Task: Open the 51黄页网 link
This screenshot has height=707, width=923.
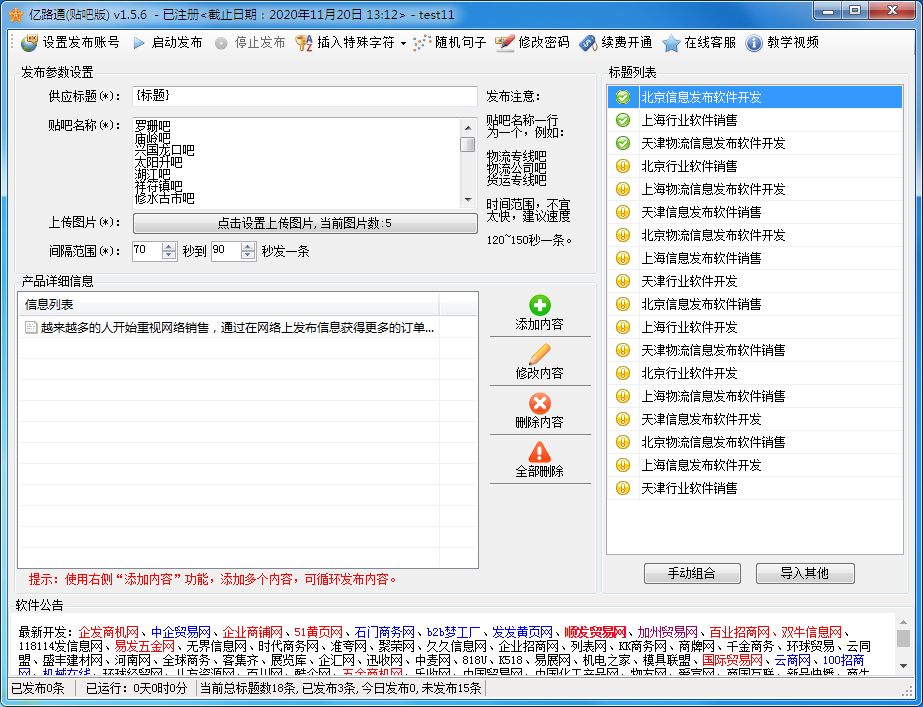Action: 318,632
